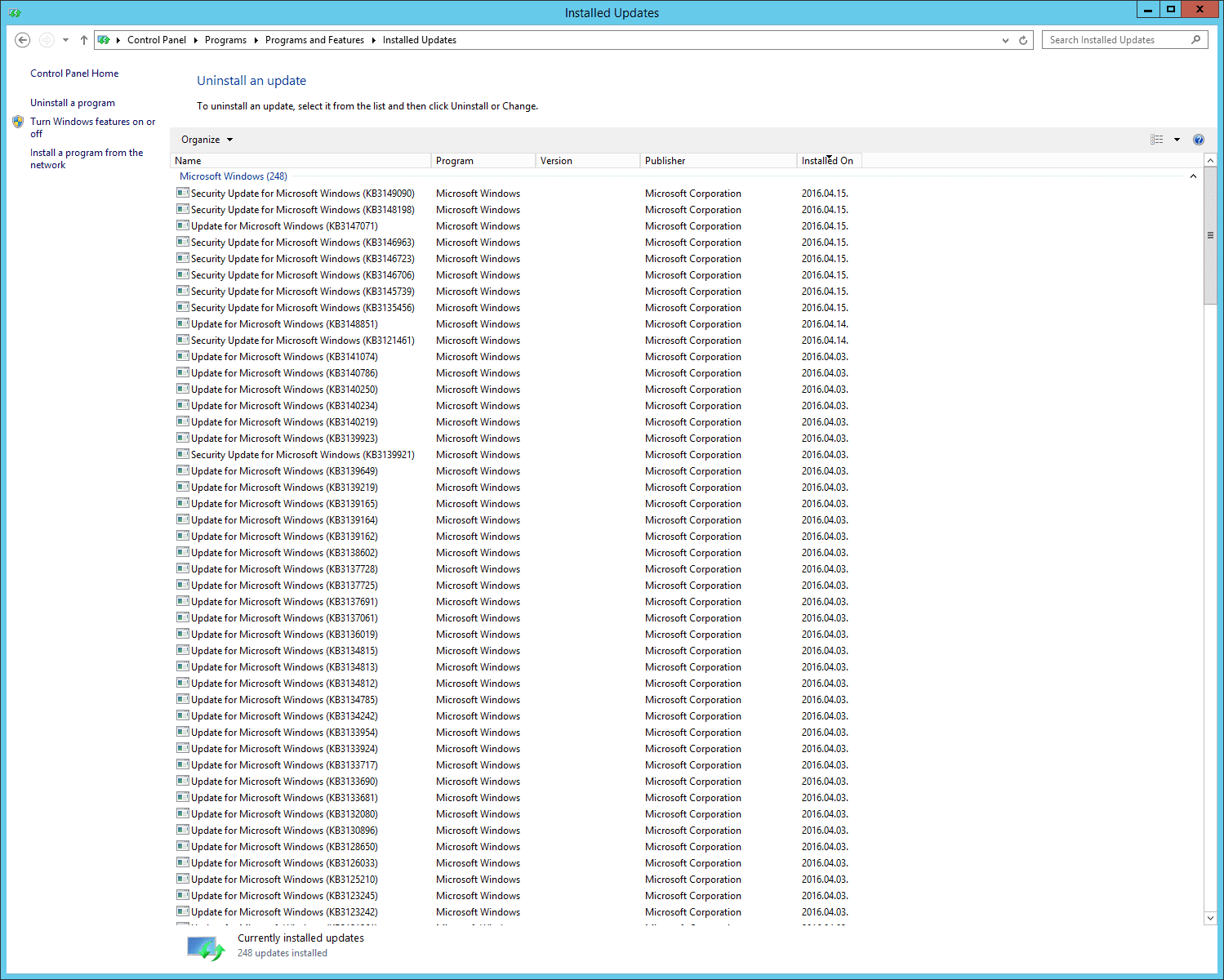Select Update KB3128650 row
1224x980 pixels.
pyautogui.click(x=514, y=847)
